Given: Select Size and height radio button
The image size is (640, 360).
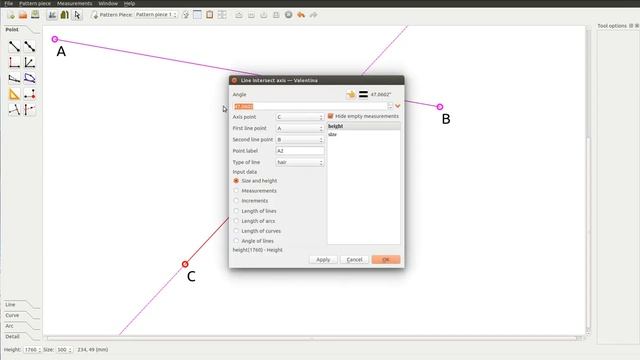Looking at the screenshot, I should pyautogui.click(x=236, y=180).
